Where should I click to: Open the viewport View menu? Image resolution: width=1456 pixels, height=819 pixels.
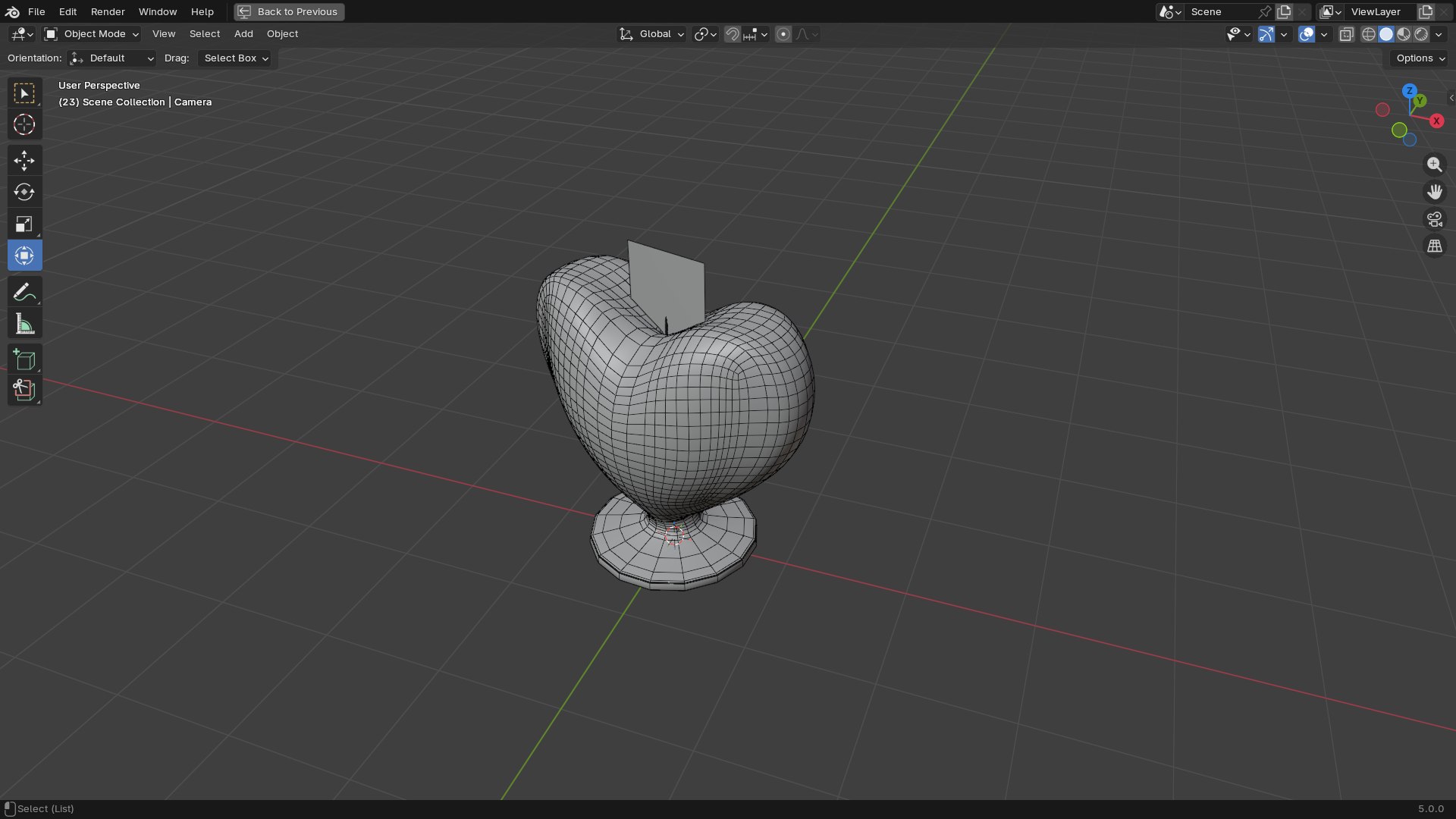coord(164,34)
